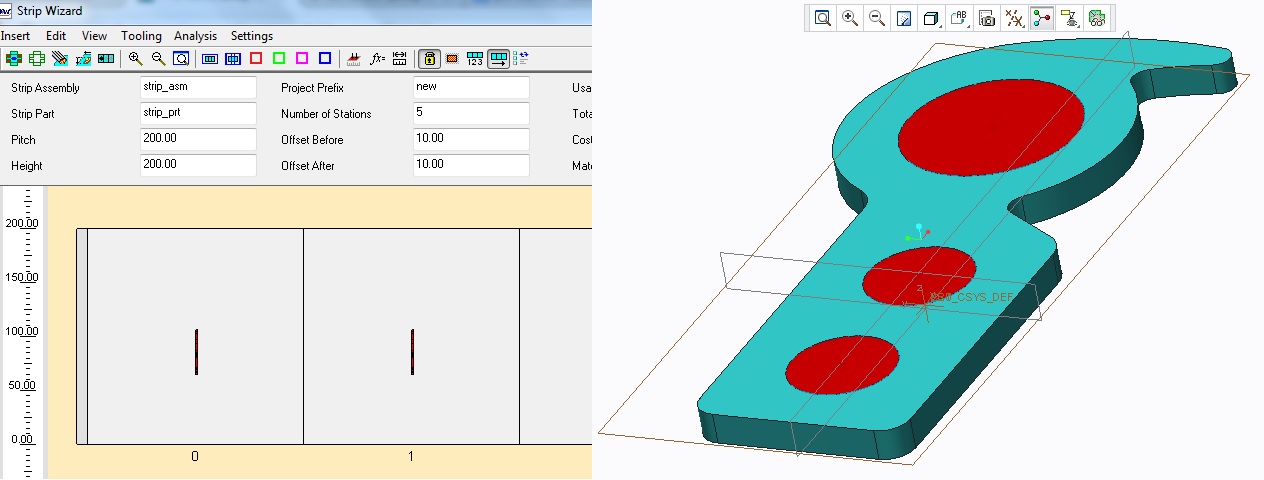Click the Strip Wizard title bar text
This screenshot has width=1264, height=480.
click(50, 11)
